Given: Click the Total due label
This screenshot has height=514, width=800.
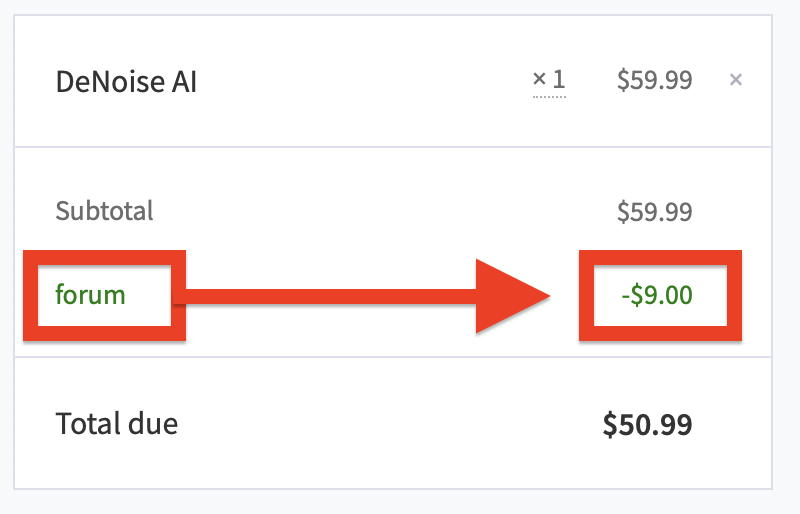Looking at the screenshot, I should click(x=116, y=424).
